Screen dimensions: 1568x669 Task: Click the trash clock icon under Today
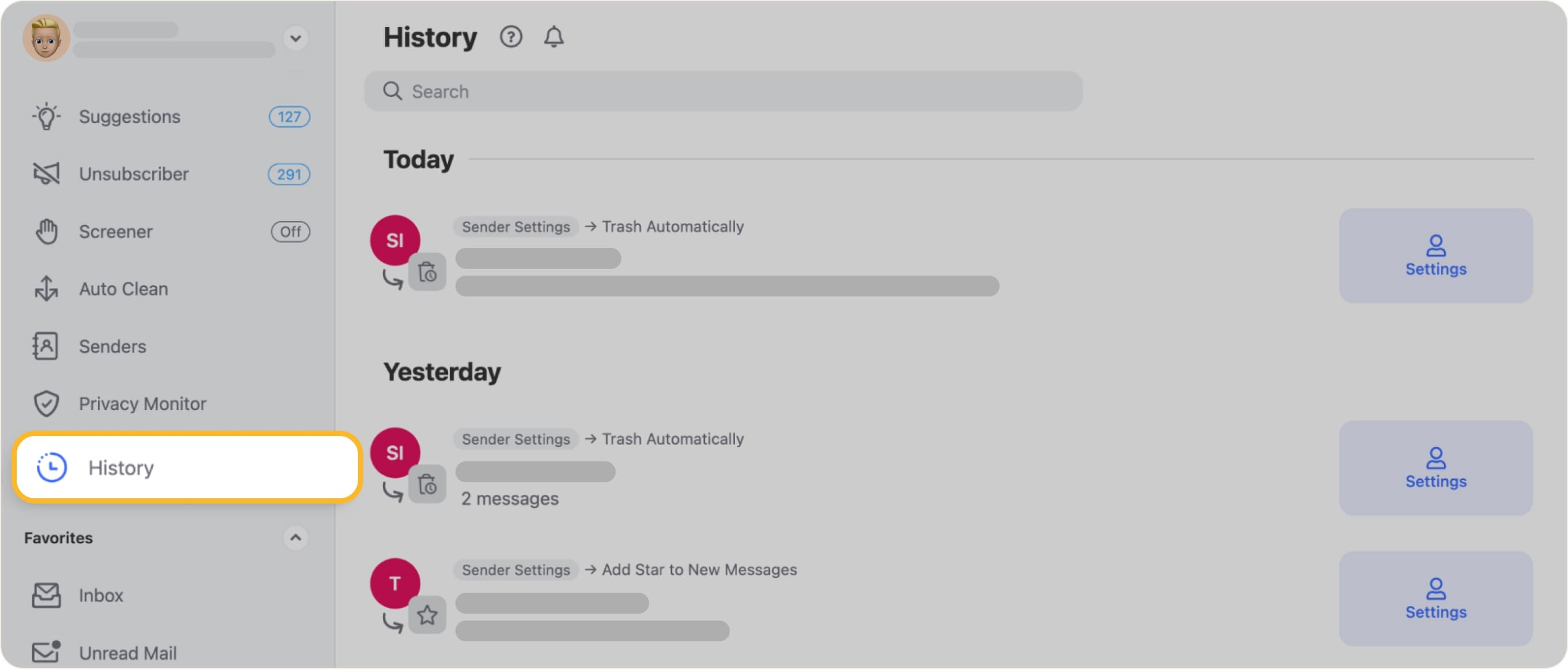(x=427, y=272)
